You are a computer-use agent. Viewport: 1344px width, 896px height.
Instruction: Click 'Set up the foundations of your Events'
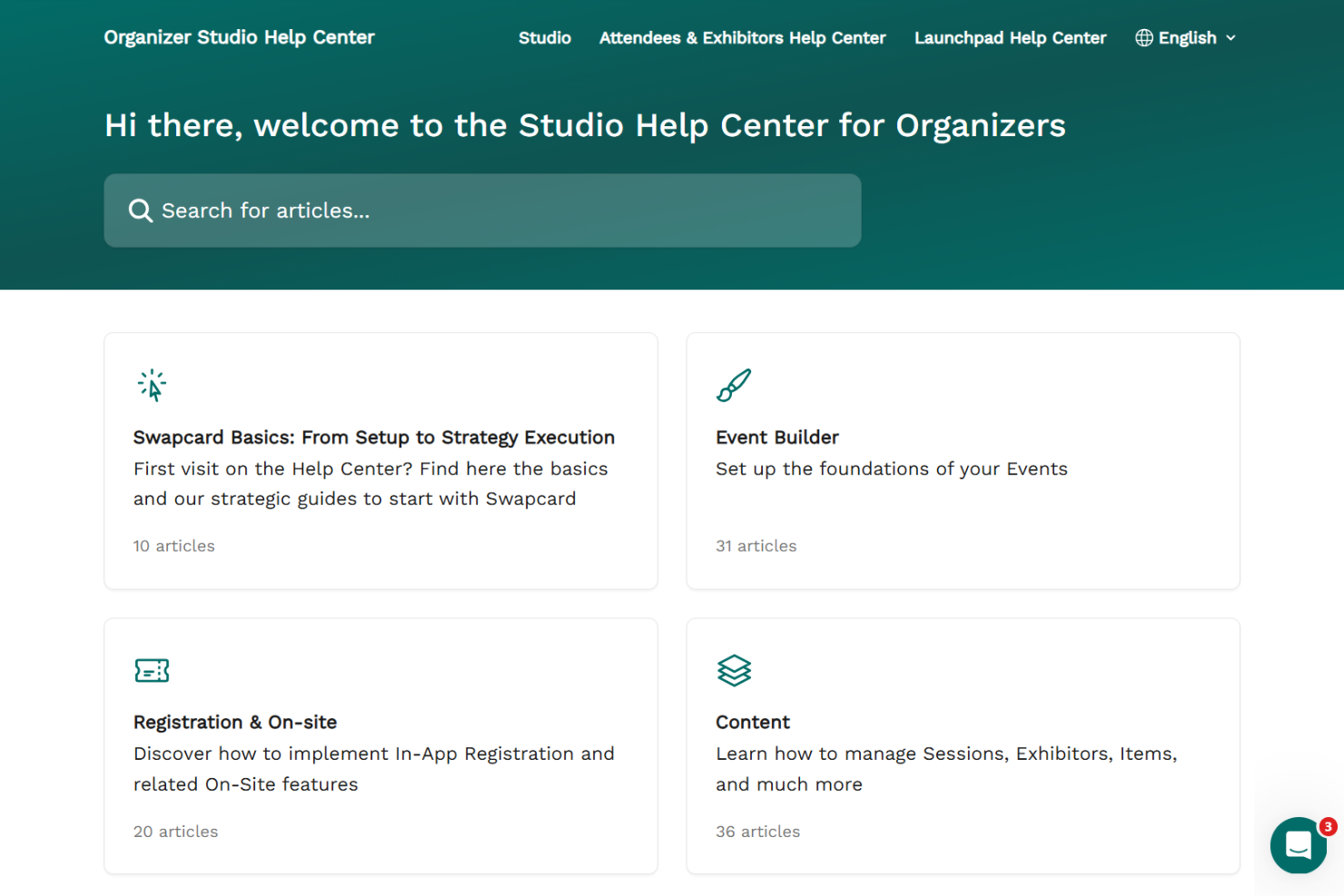892,469
